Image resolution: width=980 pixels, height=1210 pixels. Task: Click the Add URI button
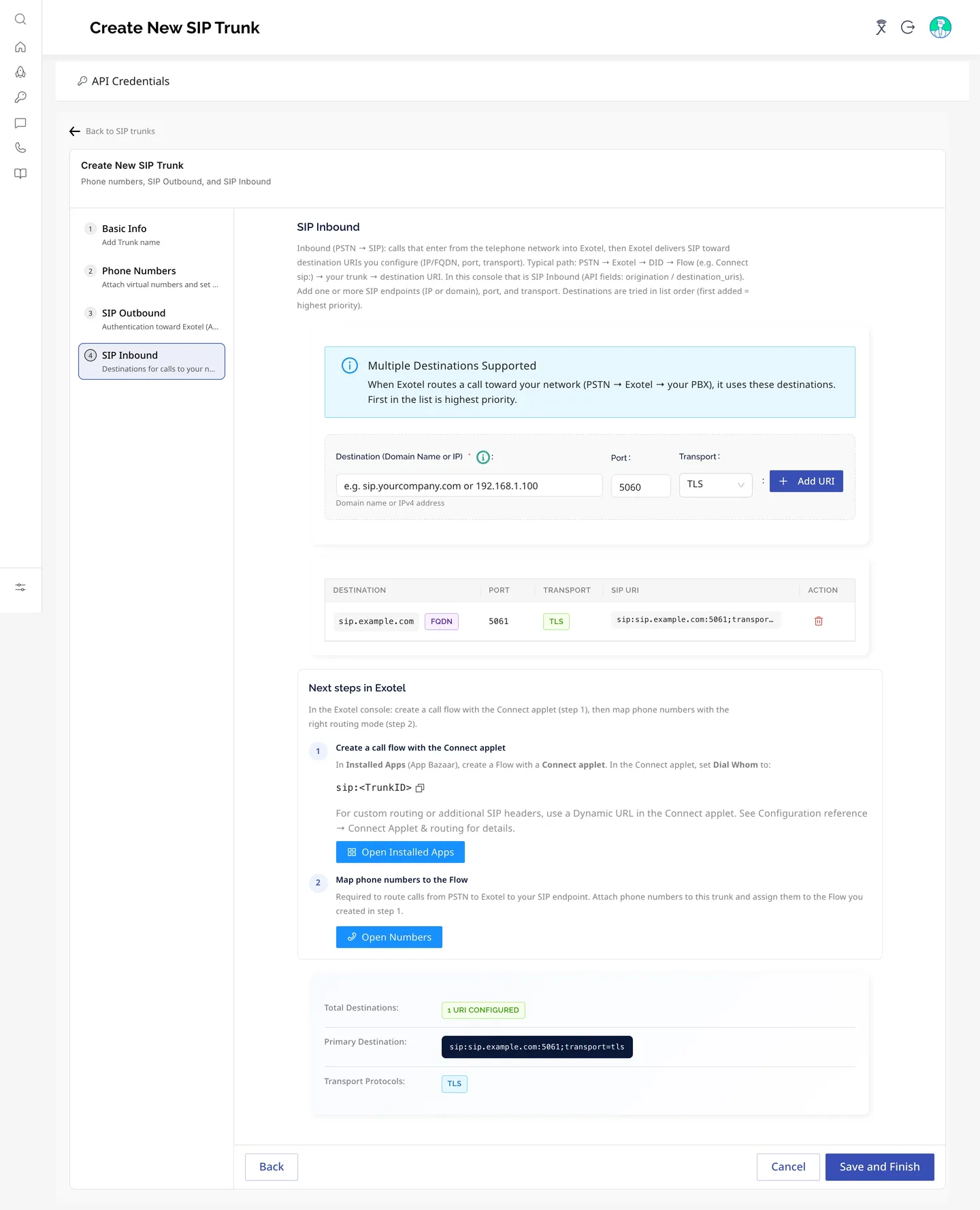(x=806, y=481)
